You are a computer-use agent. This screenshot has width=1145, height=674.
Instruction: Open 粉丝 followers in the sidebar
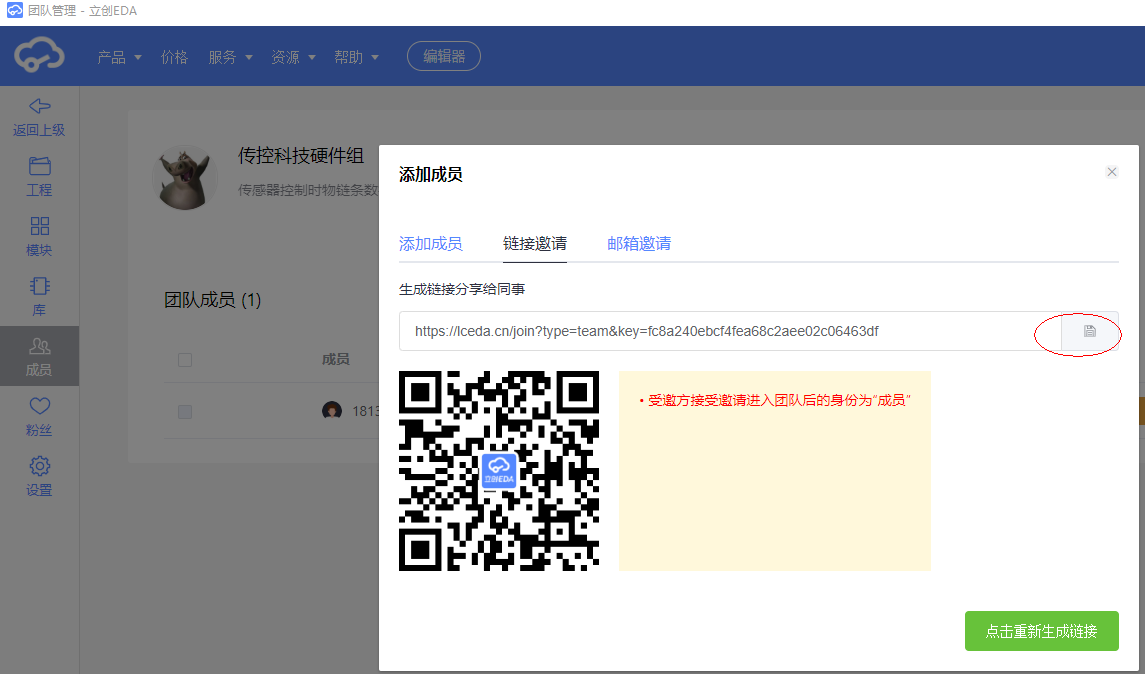pyautogui.click(x=39, y=417)
